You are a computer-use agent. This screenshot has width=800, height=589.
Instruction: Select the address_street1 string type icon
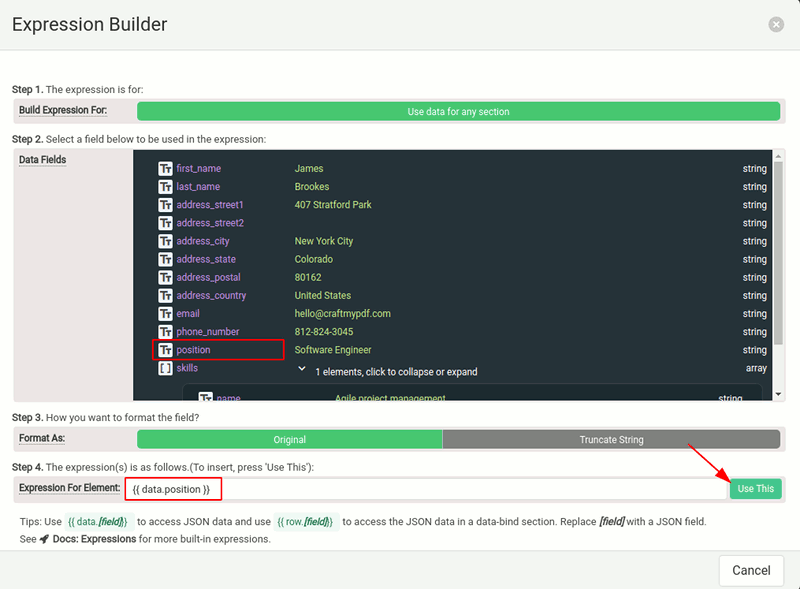tap(166, 204)
